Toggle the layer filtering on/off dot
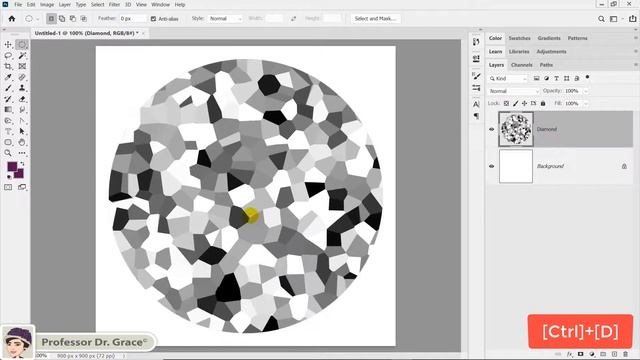Image resolution: width=640 pixels, height=360 pixels. (587, 77)
